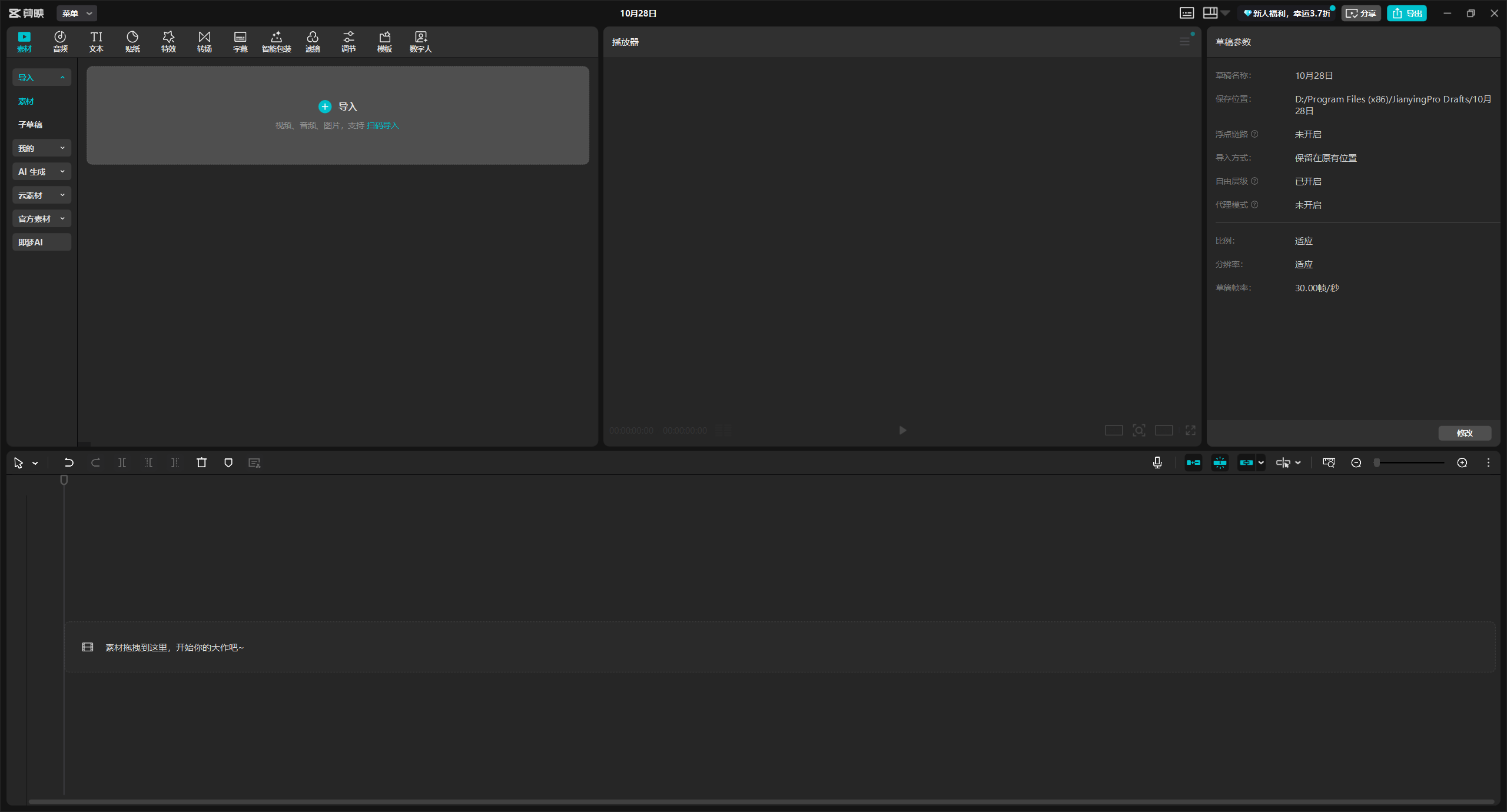Expand the 官方素材 section

[x=41, y=219]
